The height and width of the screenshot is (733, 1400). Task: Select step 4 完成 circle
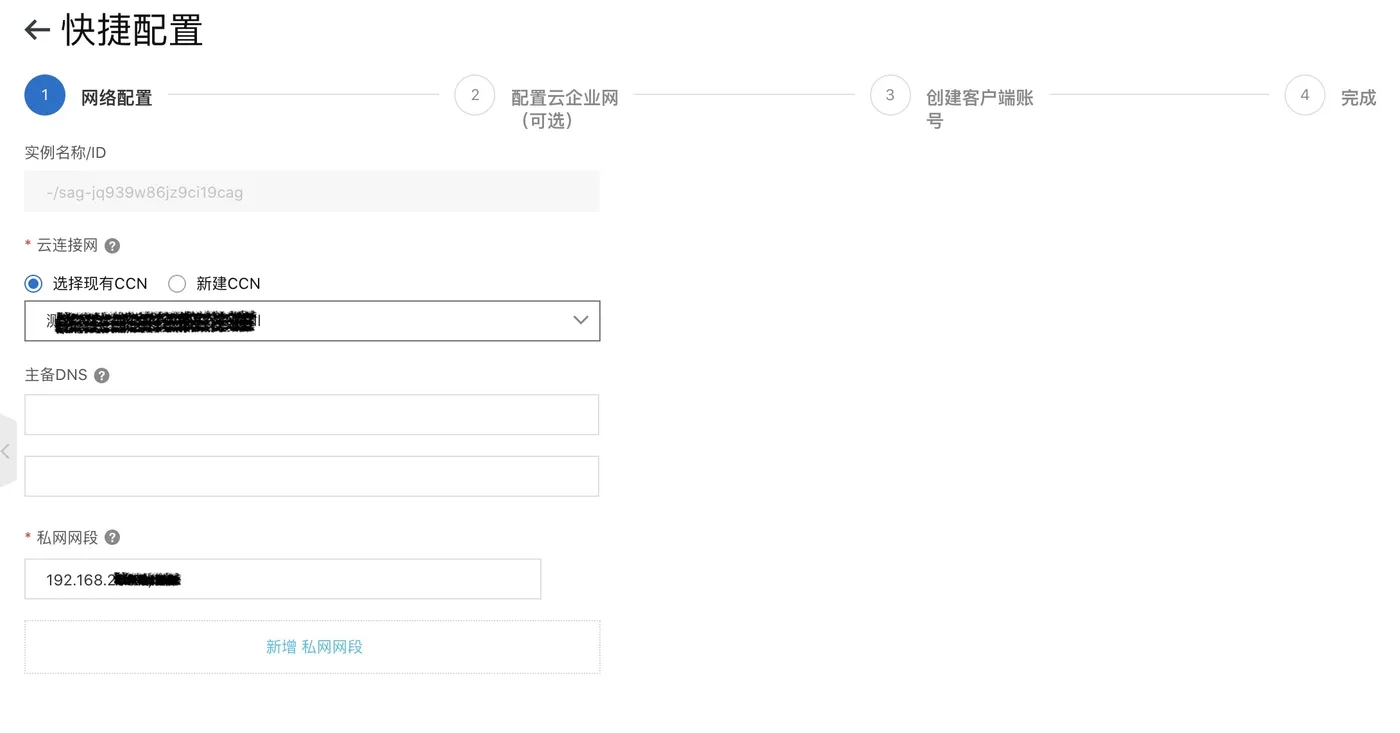point(1305,95)
